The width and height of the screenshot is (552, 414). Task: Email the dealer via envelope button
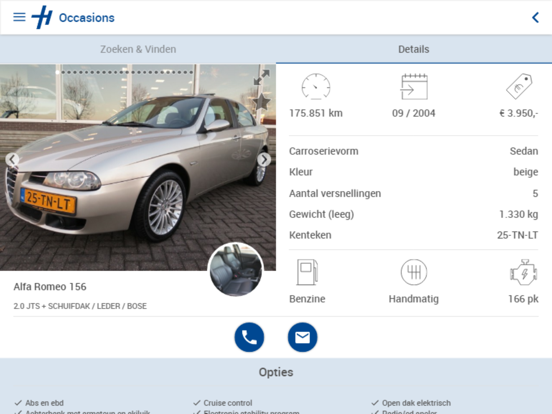tap(302, 337)
